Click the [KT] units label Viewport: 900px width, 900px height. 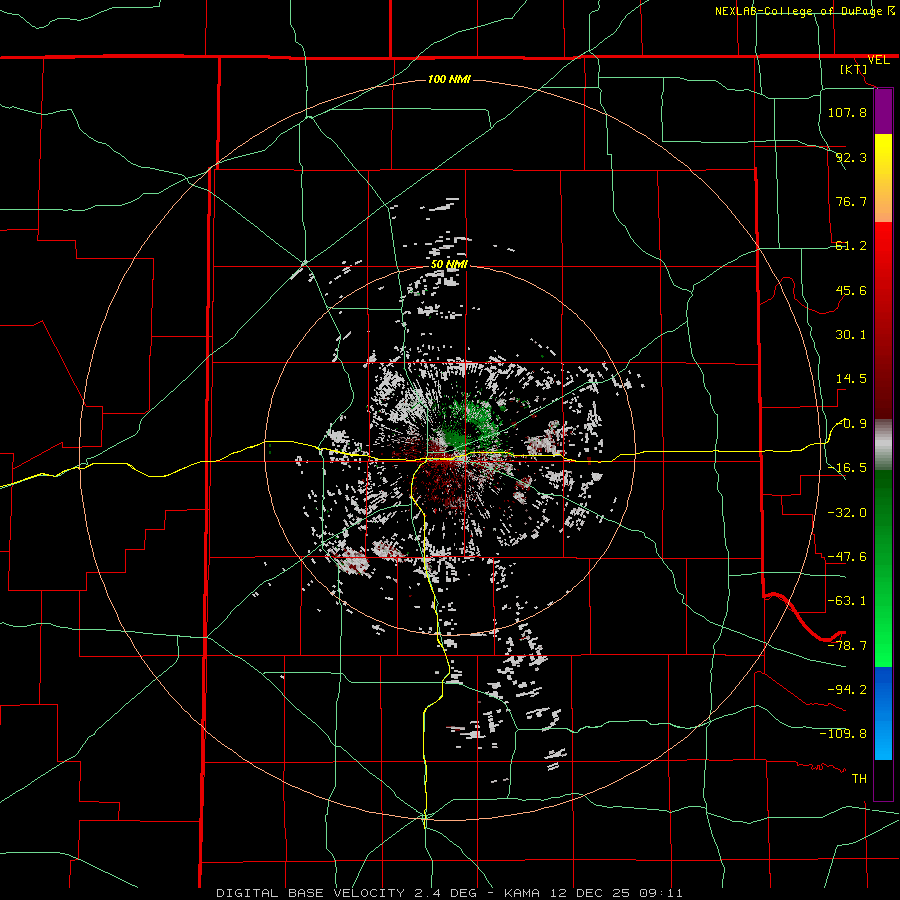coord(854,69)
